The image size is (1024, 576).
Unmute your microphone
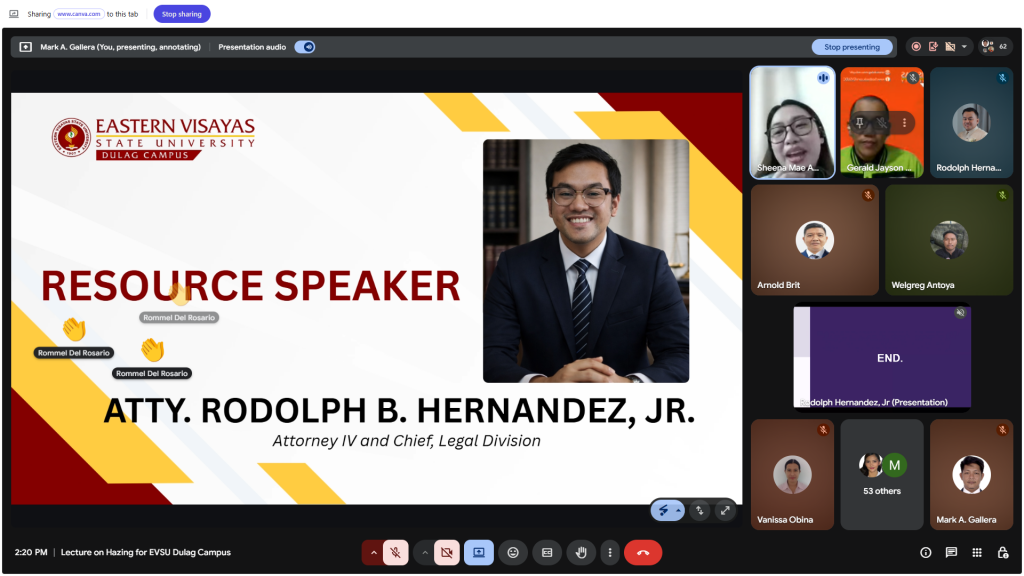tap(396, 552)
